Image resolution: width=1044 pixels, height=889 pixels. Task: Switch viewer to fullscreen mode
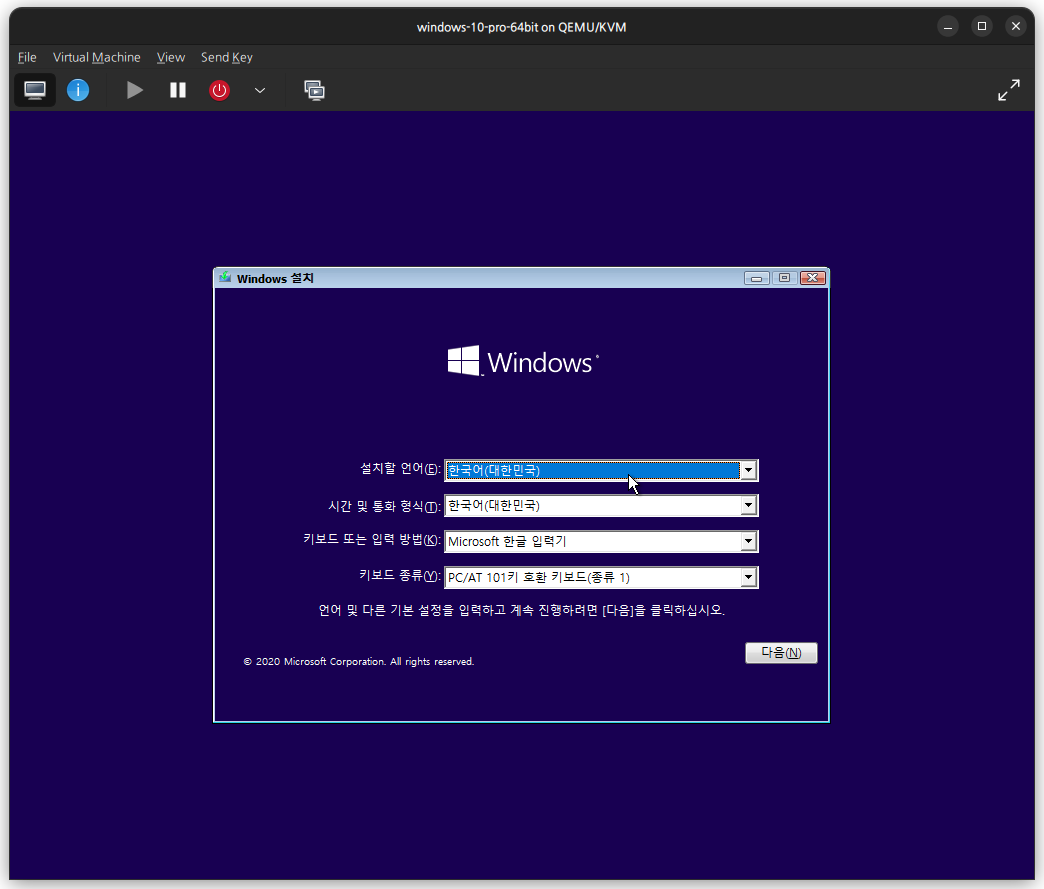tap(1009, 90)
